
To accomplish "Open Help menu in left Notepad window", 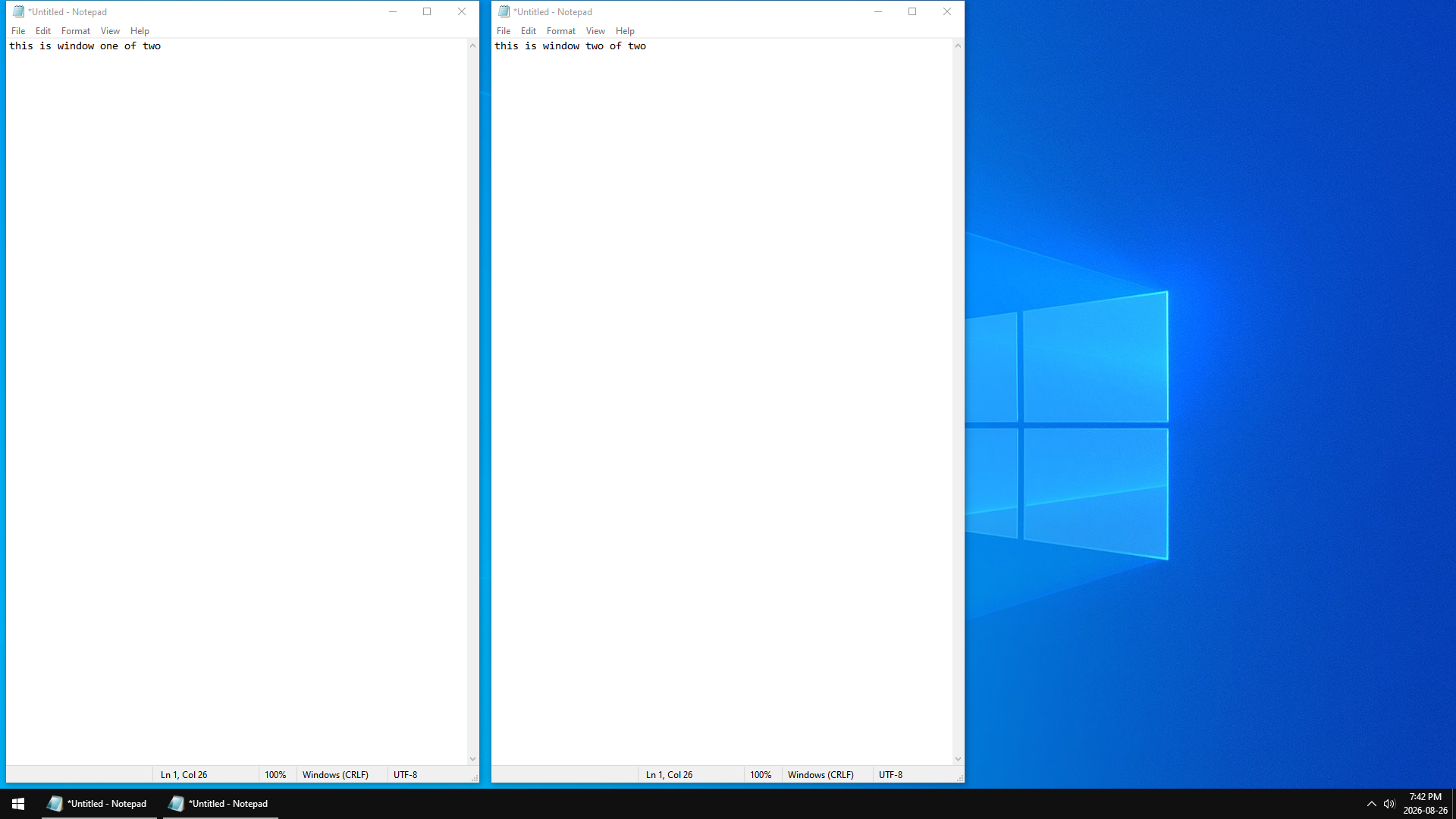I will [140, 31].
